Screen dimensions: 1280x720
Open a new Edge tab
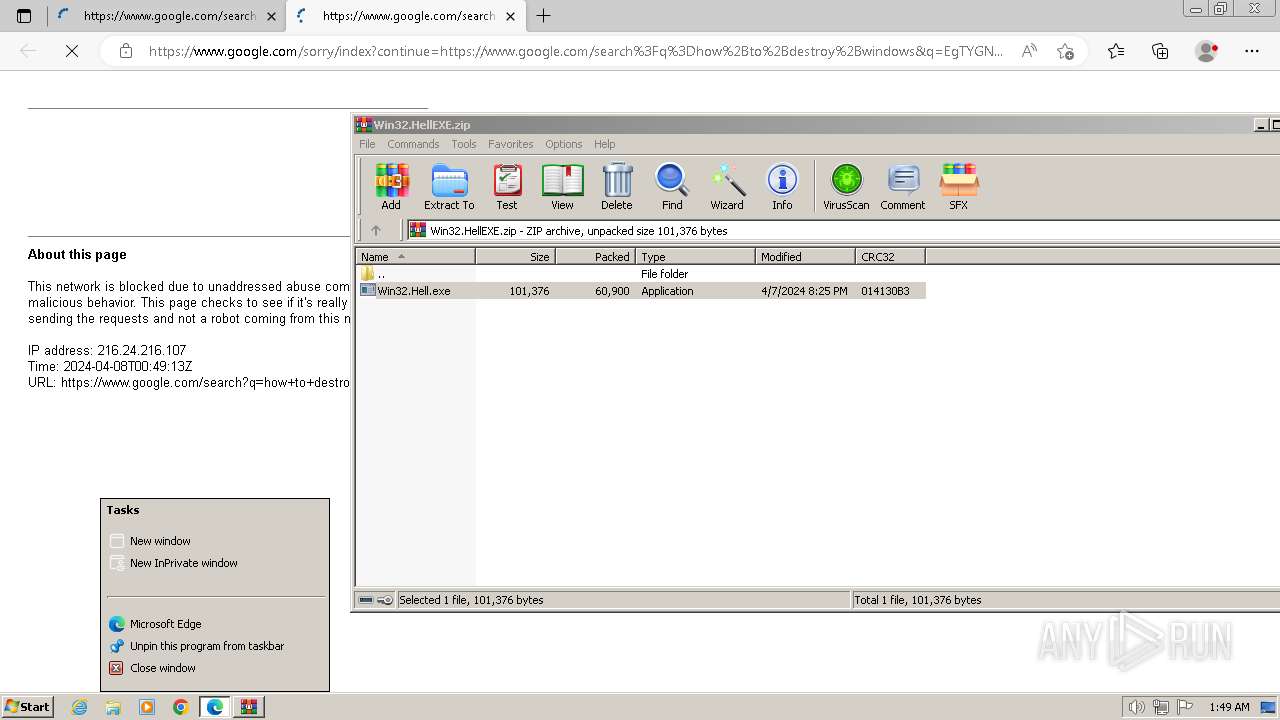(543, 16)
